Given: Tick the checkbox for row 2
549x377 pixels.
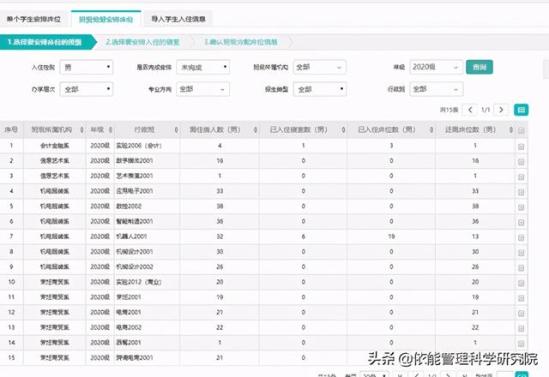Looking at the screenshot, I should pos(521,162).
